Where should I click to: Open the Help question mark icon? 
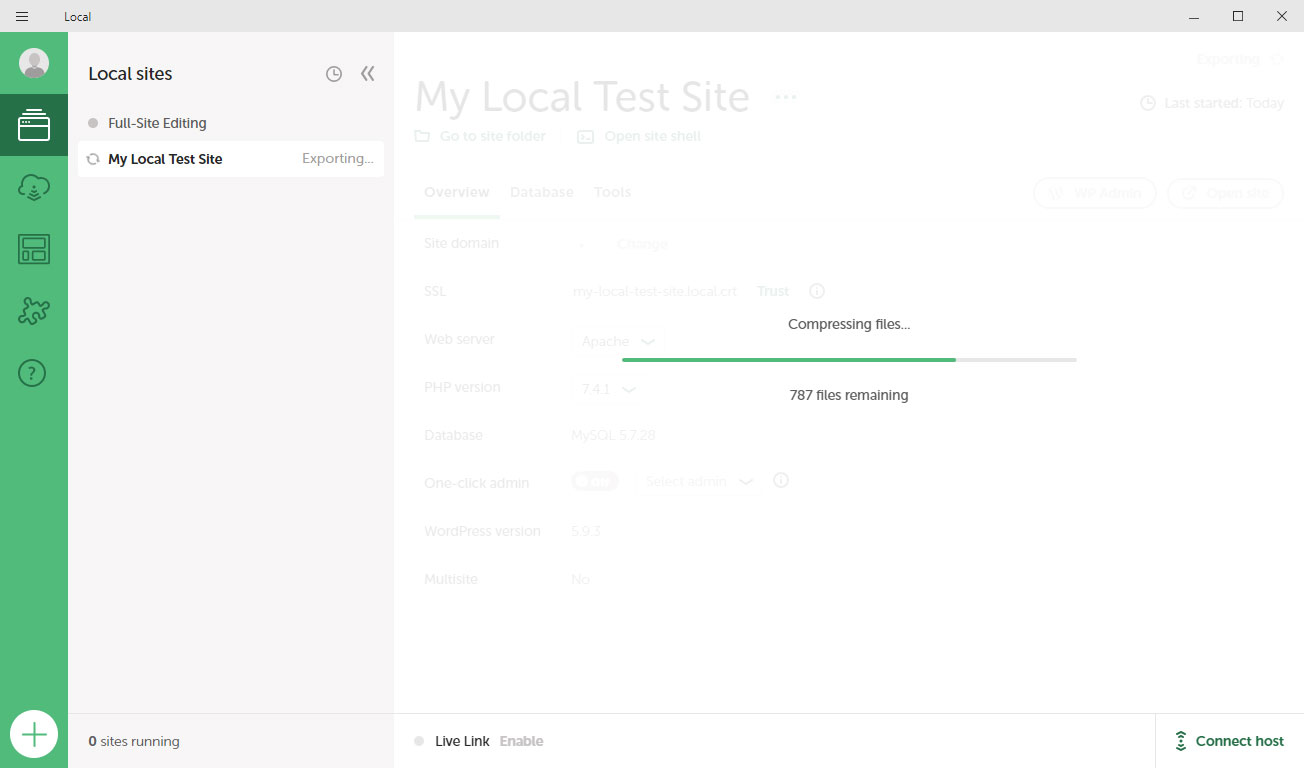(33, 373)
